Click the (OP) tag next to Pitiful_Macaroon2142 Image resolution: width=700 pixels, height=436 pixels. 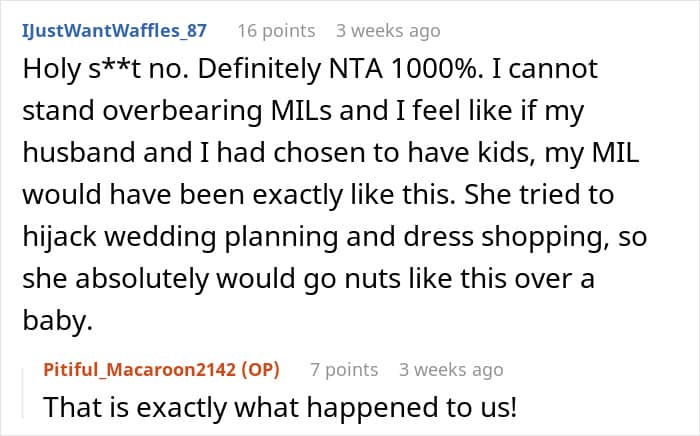pos(260,370)
